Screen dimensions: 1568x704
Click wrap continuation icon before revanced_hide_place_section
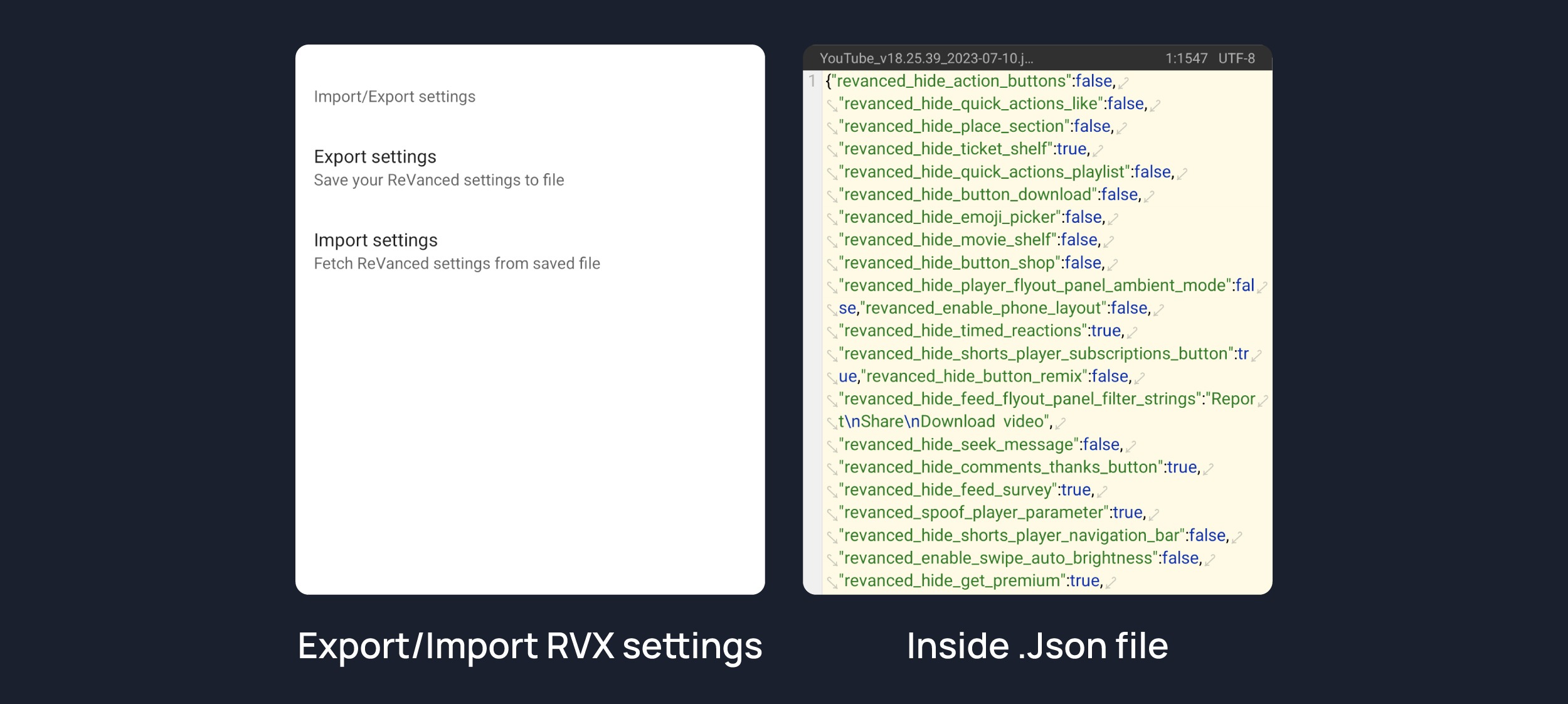point(832,128)
